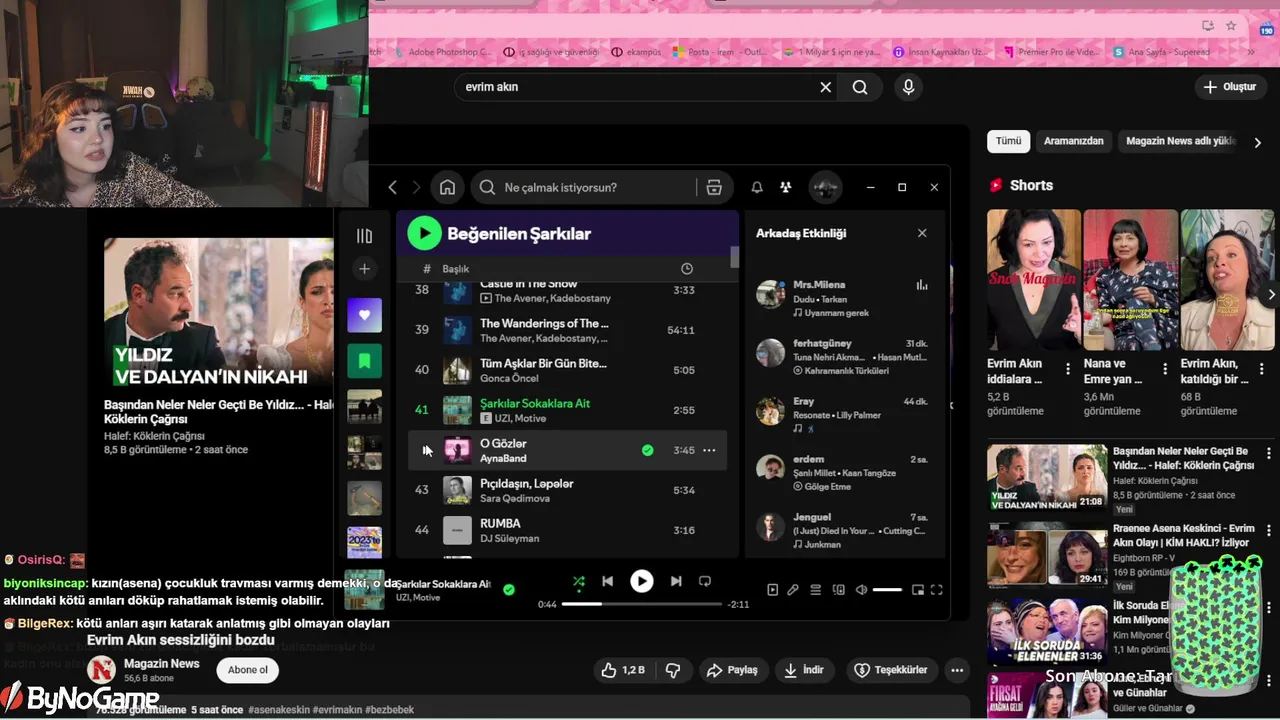This screenshot has width=1280, height=720.
Task: Open Raenee Asena Keskinci video thumbnail
Action: [x=1047, y=554]
